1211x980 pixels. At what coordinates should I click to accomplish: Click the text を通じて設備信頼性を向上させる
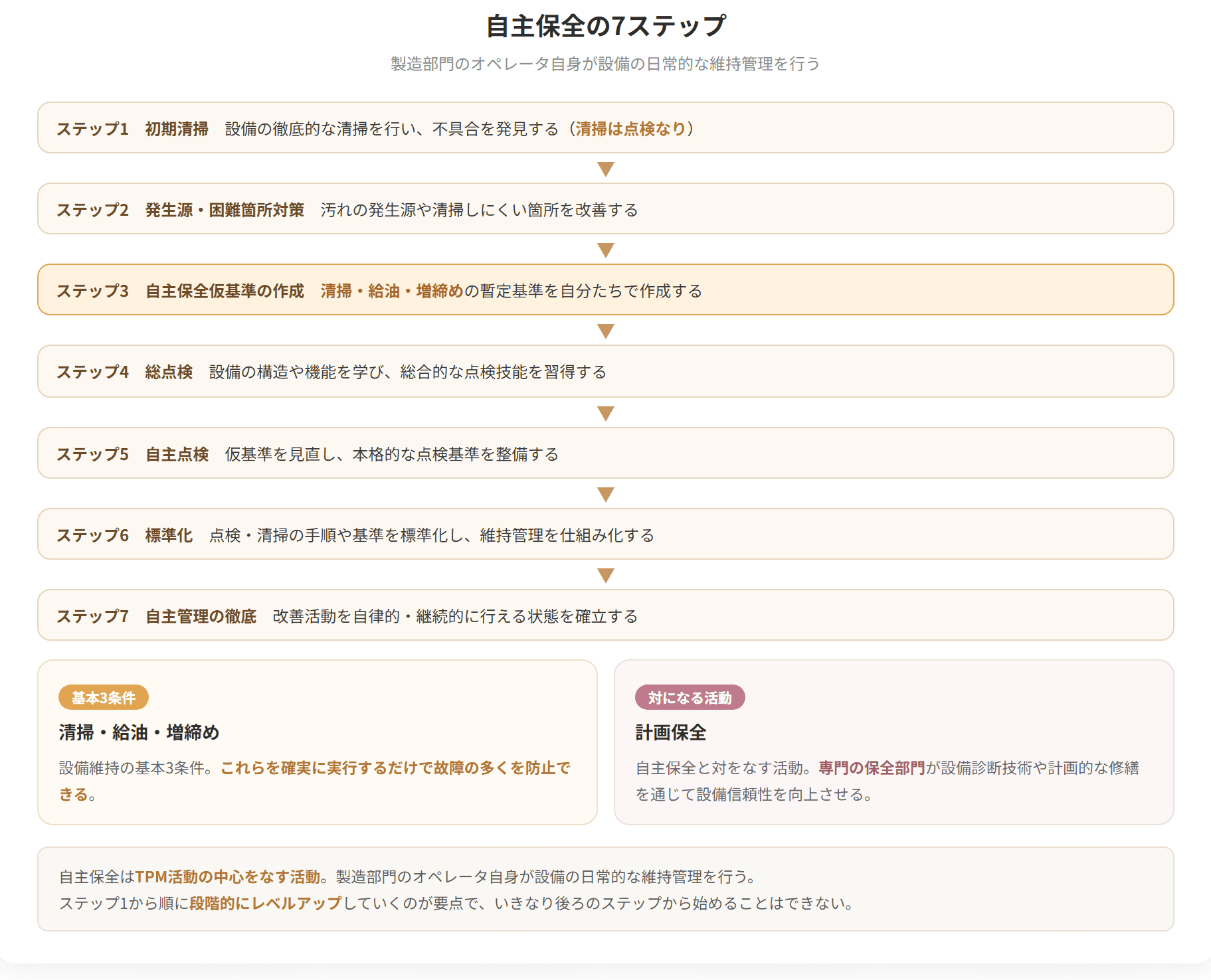(753, 795)
